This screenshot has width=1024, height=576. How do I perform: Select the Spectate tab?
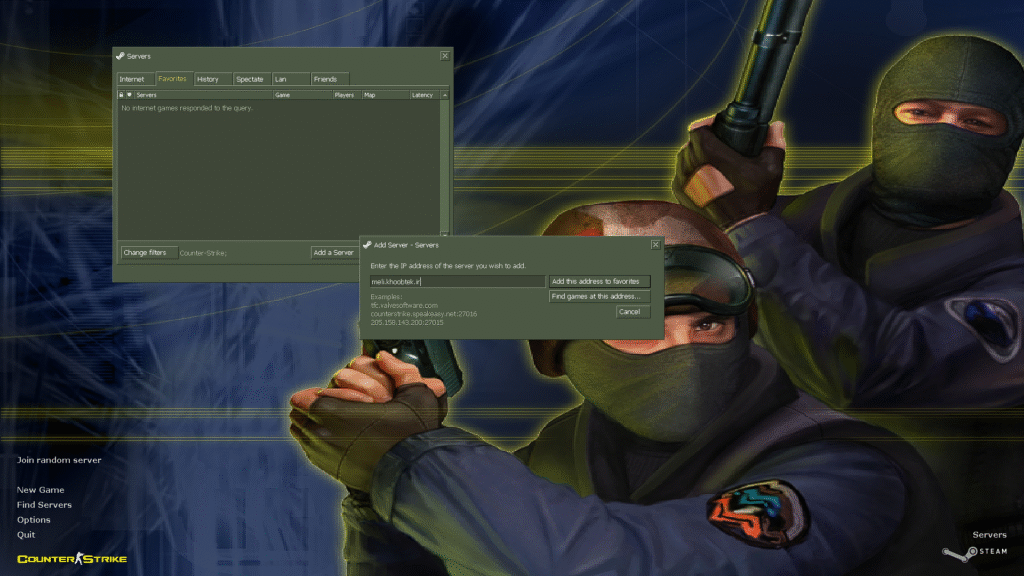click(250, 79)
